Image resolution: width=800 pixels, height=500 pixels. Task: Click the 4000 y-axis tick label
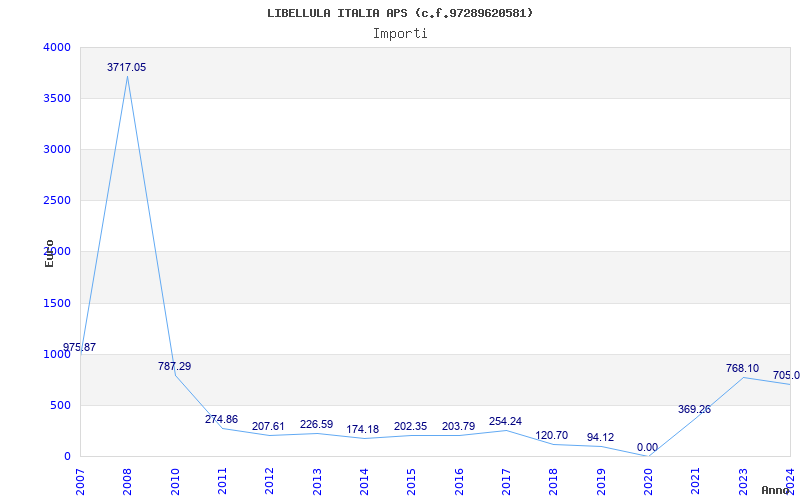[x=57, y=47]
